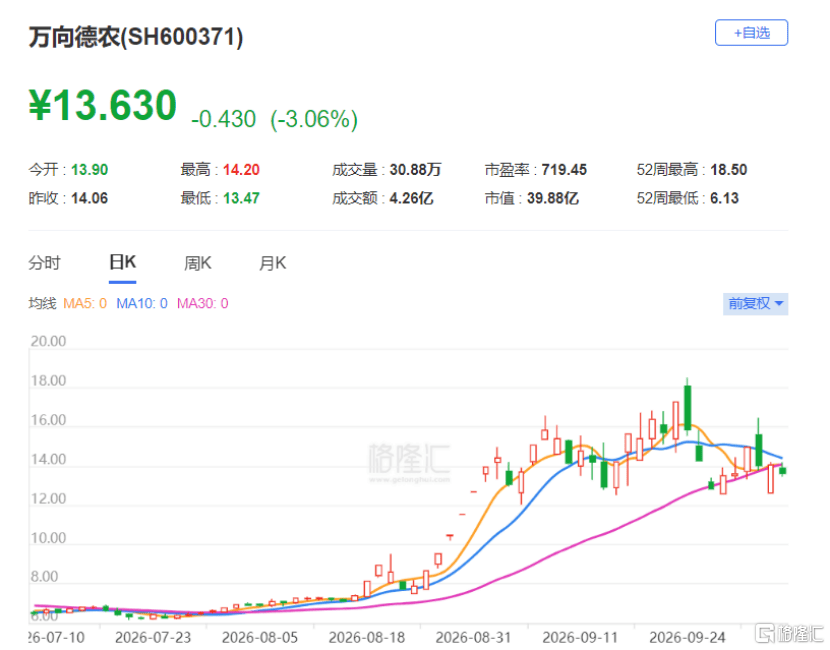
Task: Click the last green candlestick at chart end
Action: coord(782,471)
